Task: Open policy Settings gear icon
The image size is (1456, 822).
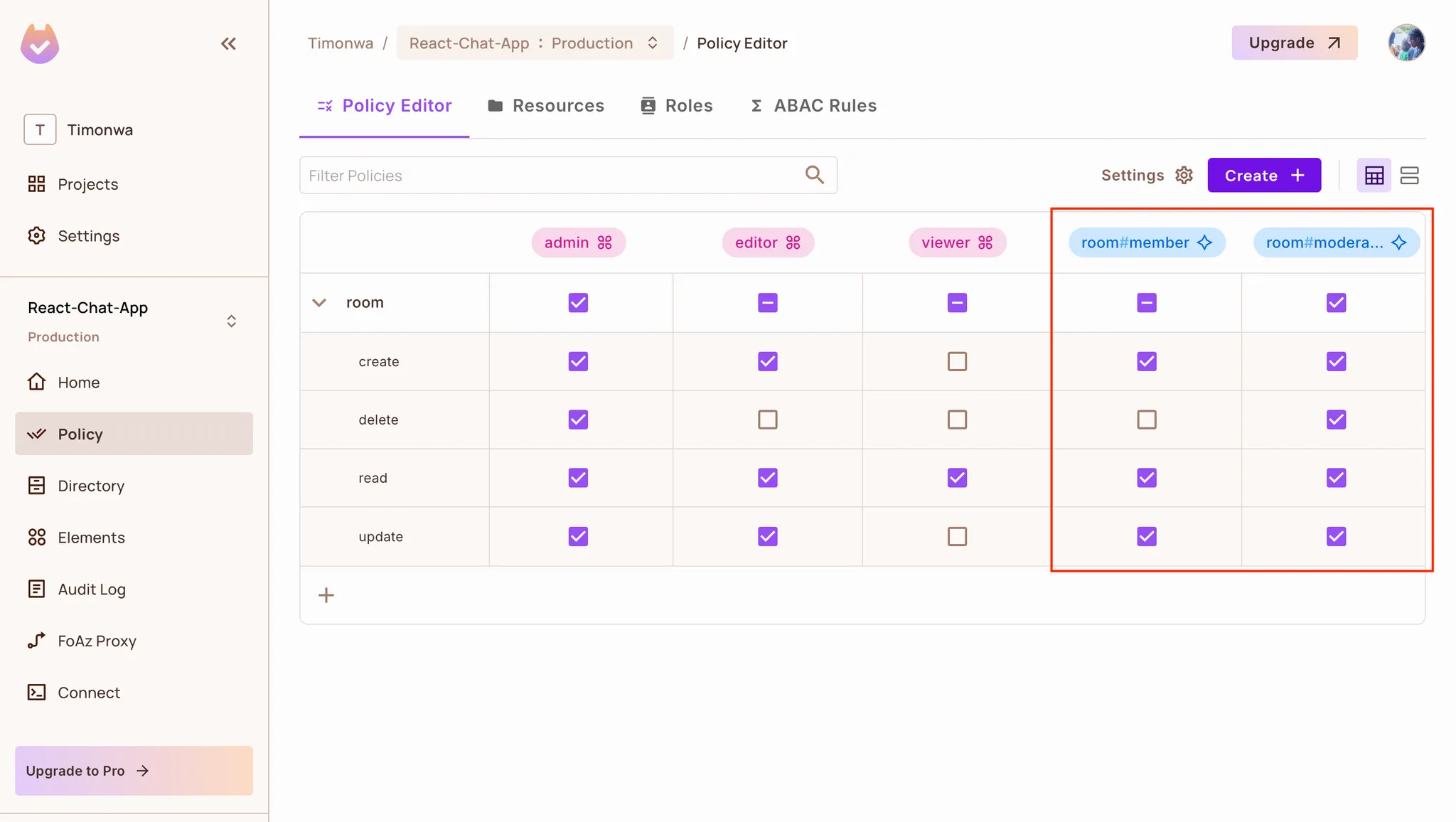Action: [x=1184, y=175]
